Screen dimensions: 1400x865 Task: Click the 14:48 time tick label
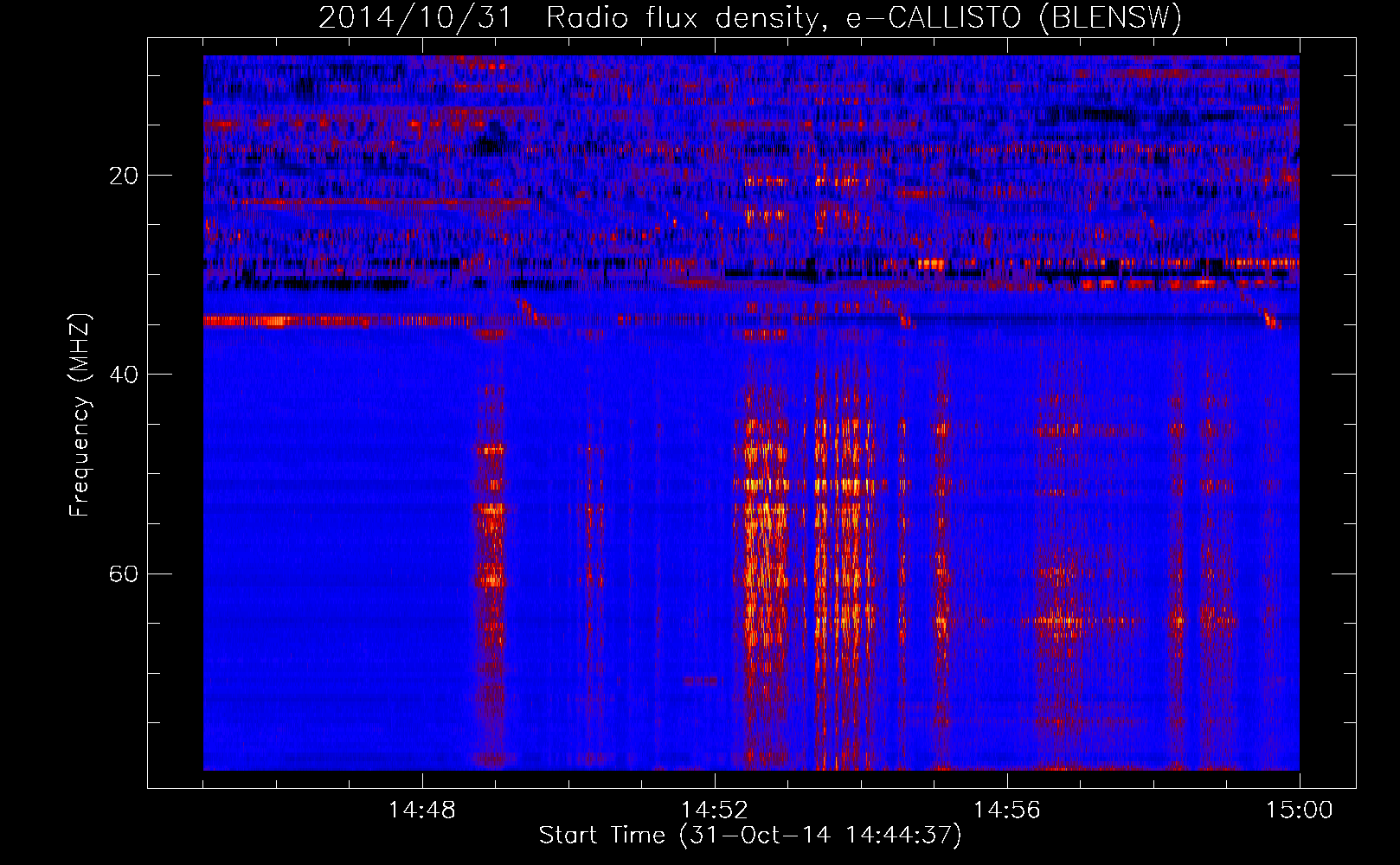(x=422, y=811)
